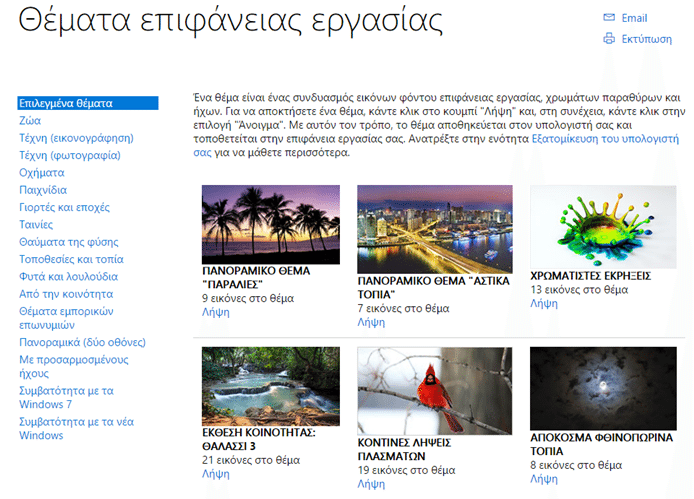Open Θέματα εμπορικών επωνυμιών category

[66, 318]
